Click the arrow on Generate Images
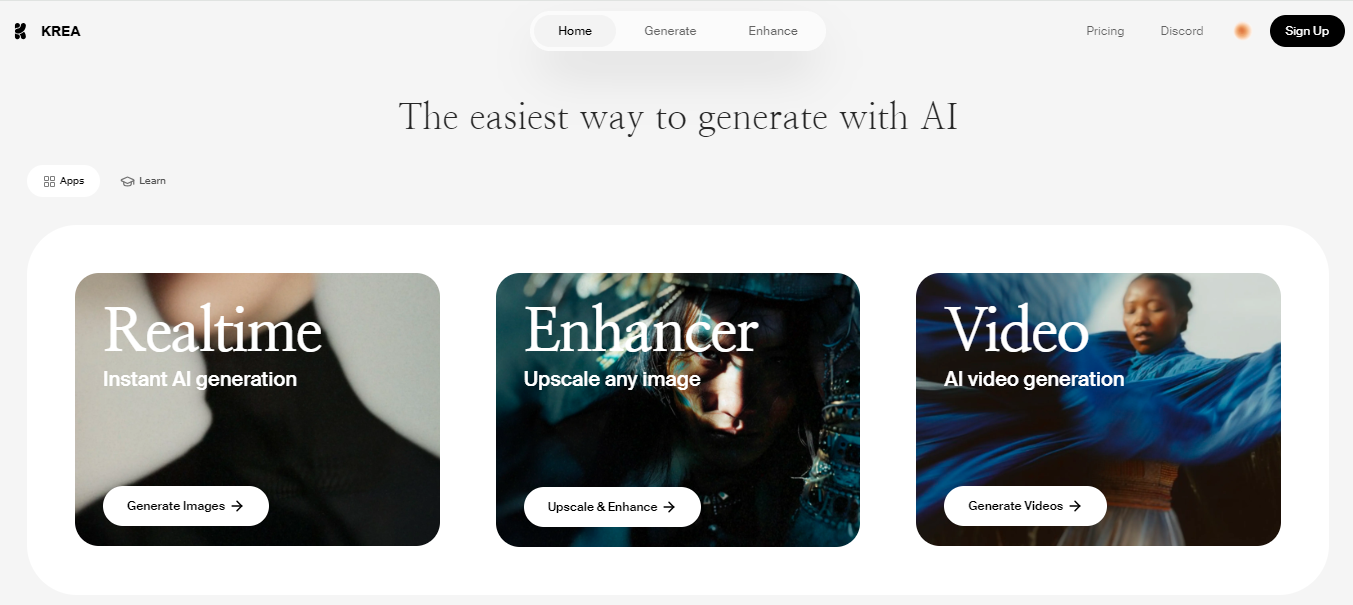This screenshot has width=1353, height=605. coord(237,506)
